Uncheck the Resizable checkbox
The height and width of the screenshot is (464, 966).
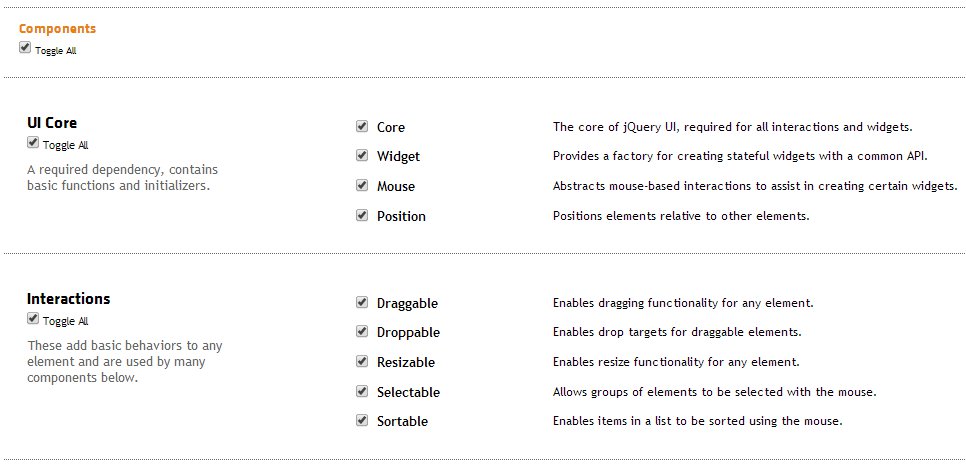(x=362, y=361)
